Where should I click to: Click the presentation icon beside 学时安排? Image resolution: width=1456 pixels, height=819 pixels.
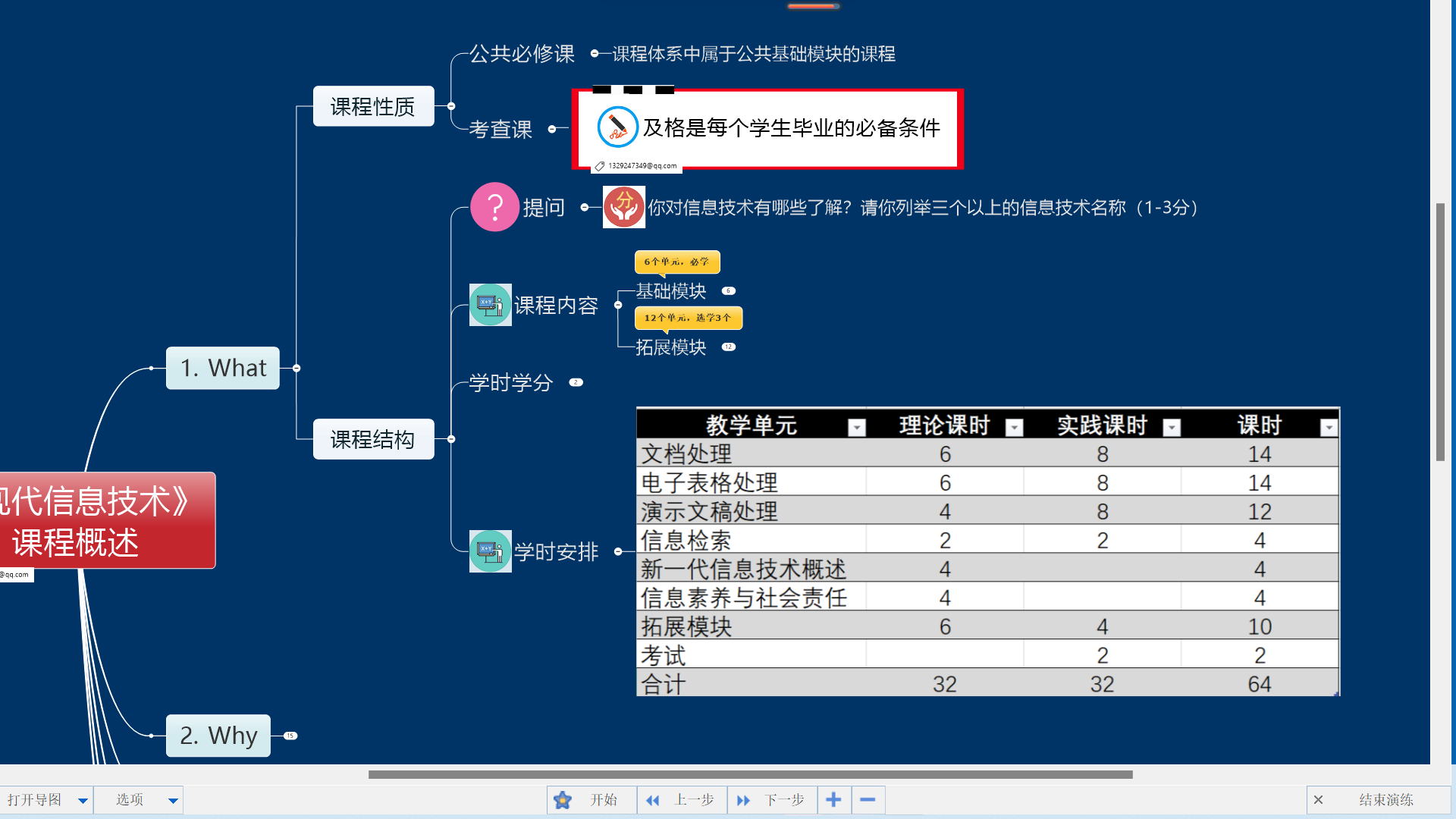click(x=490, y=551)
